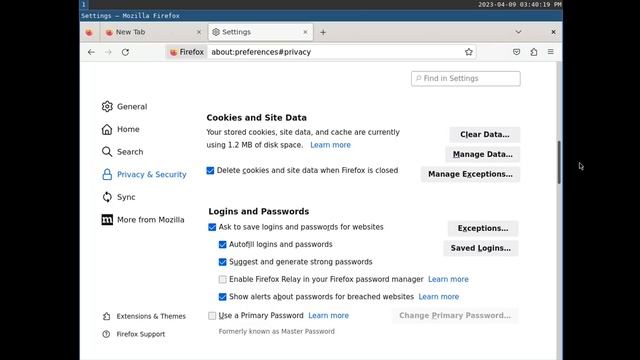The width and height of the screenshot is (640, 360).
Task: Open the Extensions puzzle icon
Action: click(533, 52)
